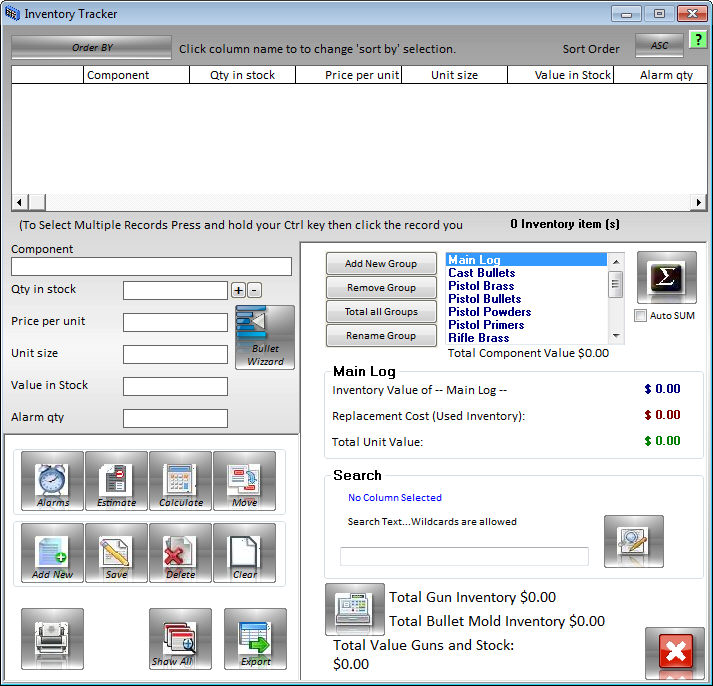Viewport: 713px width, 686px height.
Task: Launch the Bullet Wizzard
Action: (x=265, y=338)
